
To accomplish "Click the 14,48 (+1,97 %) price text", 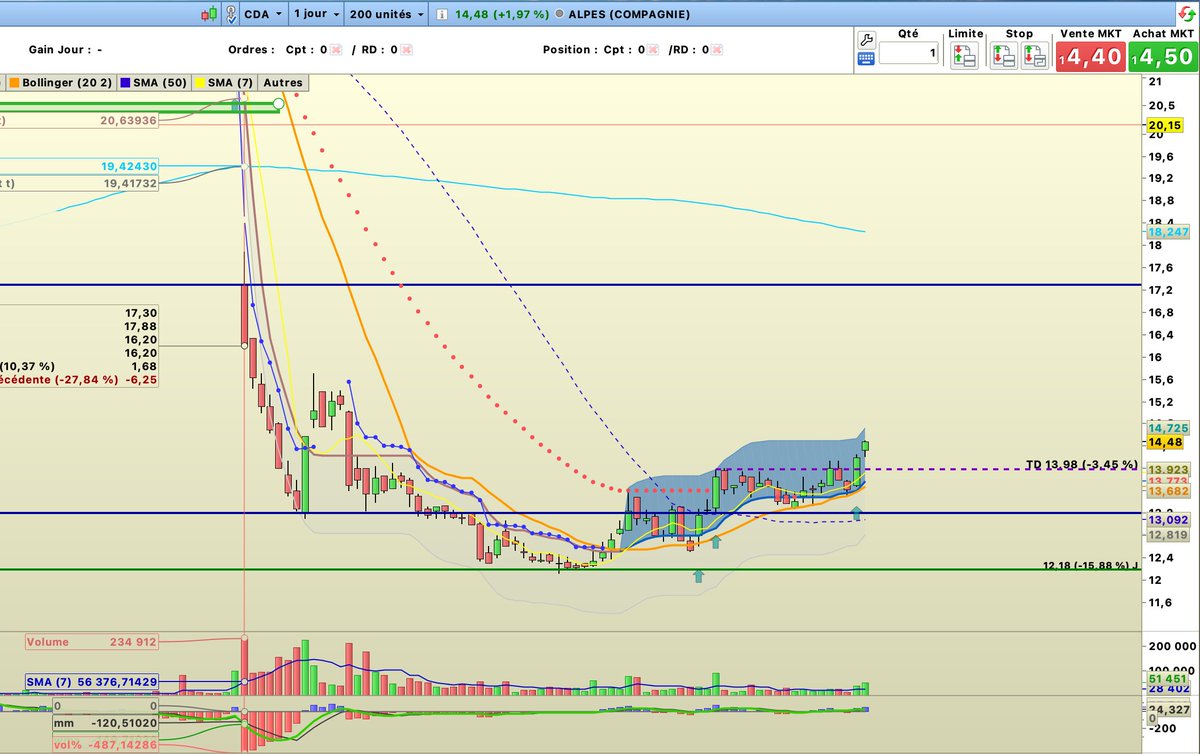I will [500, 15].
